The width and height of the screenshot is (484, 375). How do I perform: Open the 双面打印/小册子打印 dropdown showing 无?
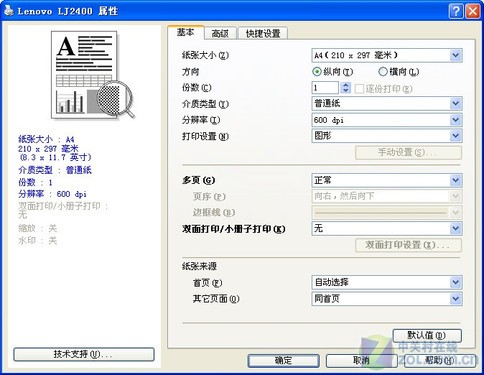[x=387, y=229]
